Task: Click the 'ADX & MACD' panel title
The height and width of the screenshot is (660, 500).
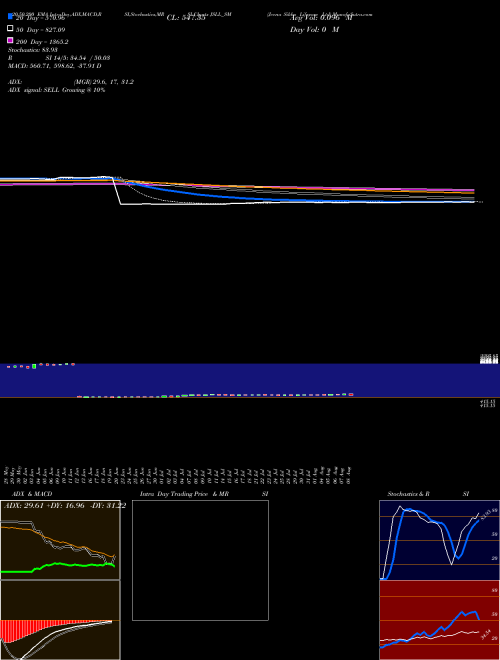Action: [32, 494]
